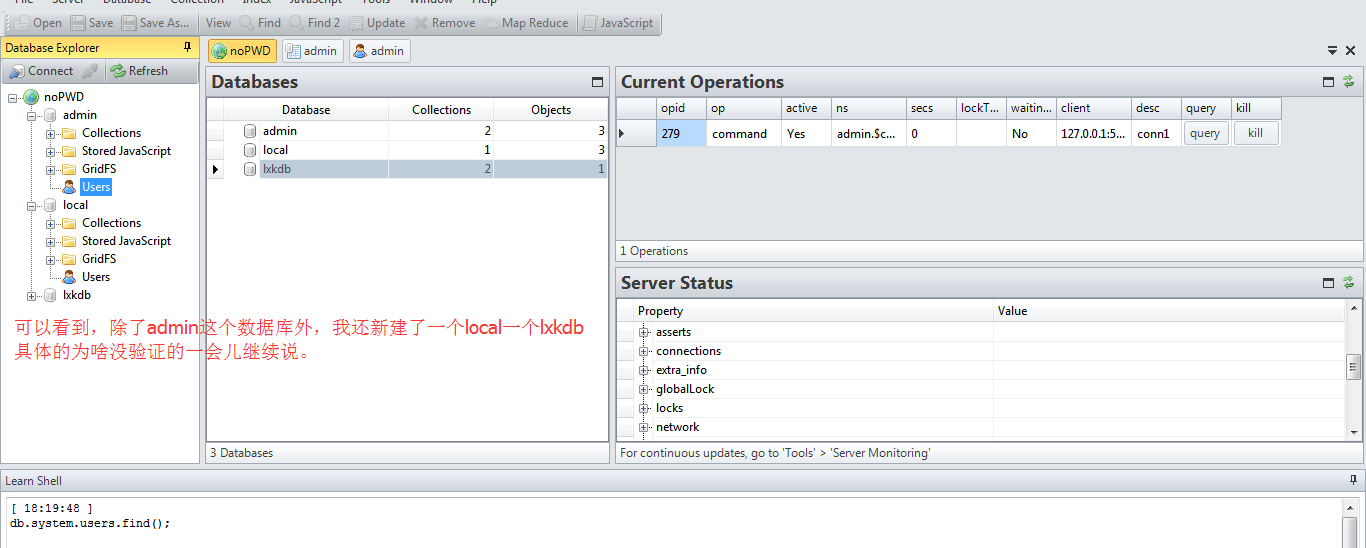Screen dimensions: 1366x548
Task: Expand Stored JavaScript under admin
Action: (x=51, y=151)
